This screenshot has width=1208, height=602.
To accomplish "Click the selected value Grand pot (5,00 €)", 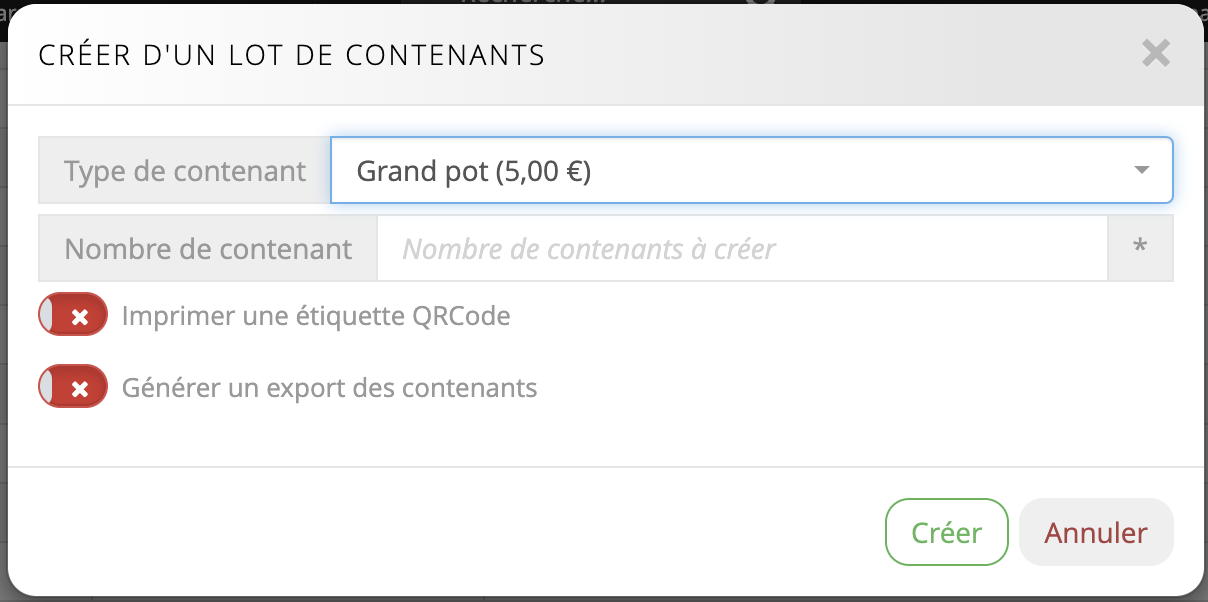I will 474,172.
